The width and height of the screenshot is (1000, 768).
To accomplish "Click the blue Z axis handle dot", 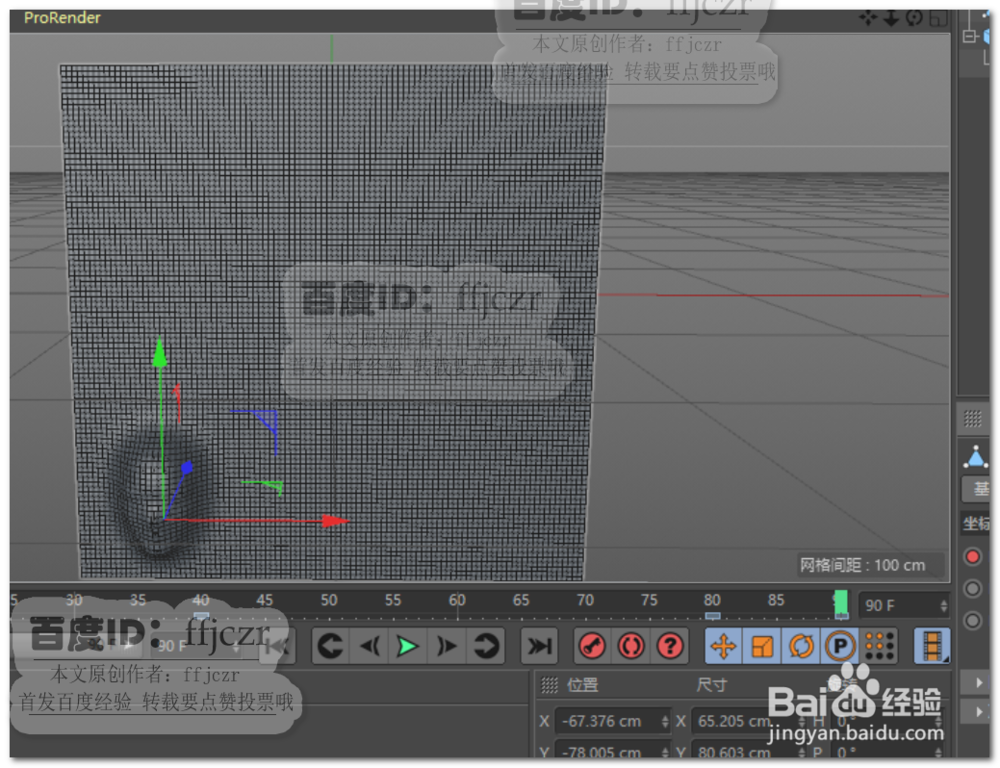I will point(187,468).
